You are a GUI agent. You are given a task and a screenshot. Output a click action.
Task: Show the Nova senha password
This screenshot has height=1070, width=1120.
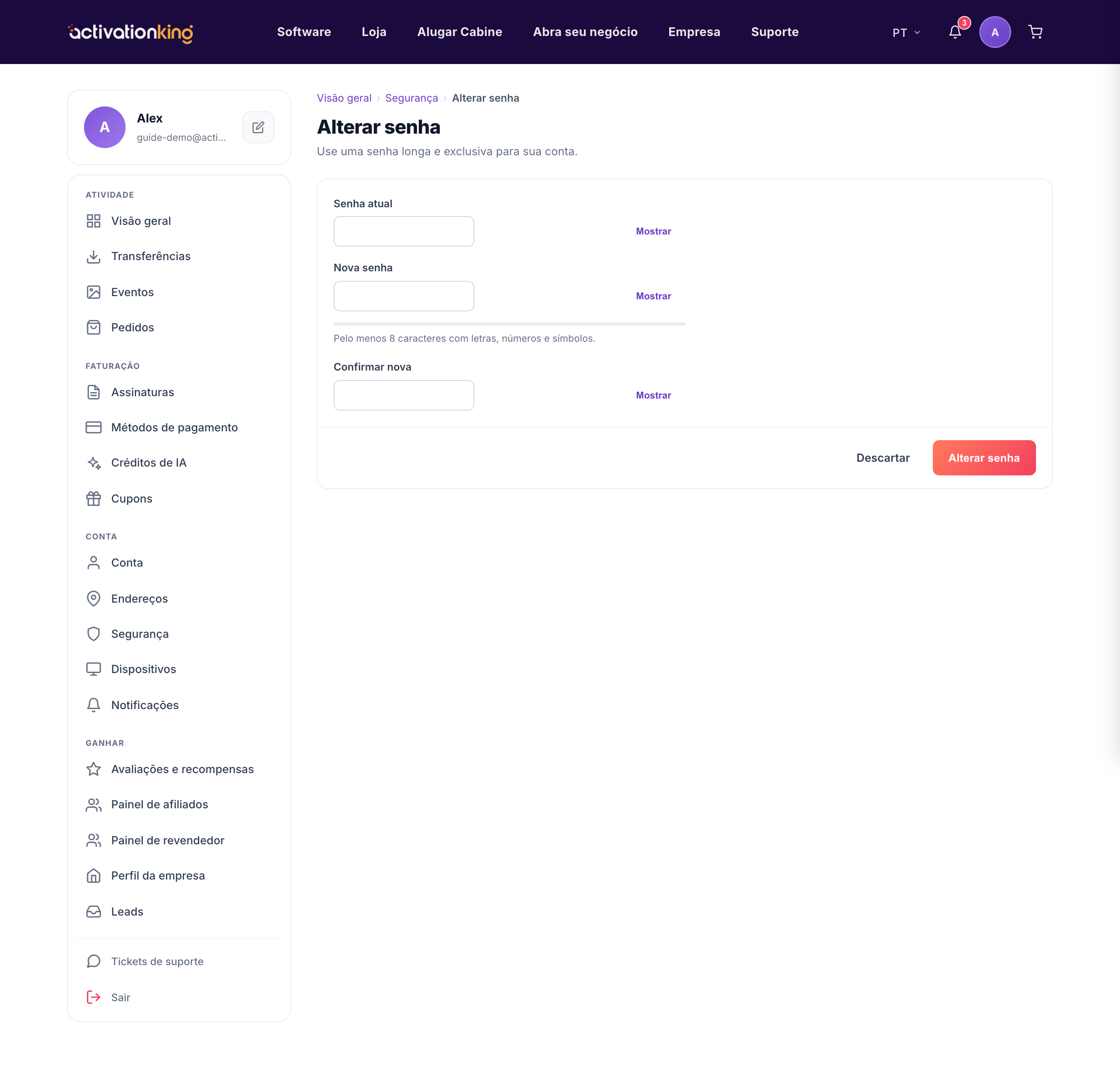tap(654, 296)
